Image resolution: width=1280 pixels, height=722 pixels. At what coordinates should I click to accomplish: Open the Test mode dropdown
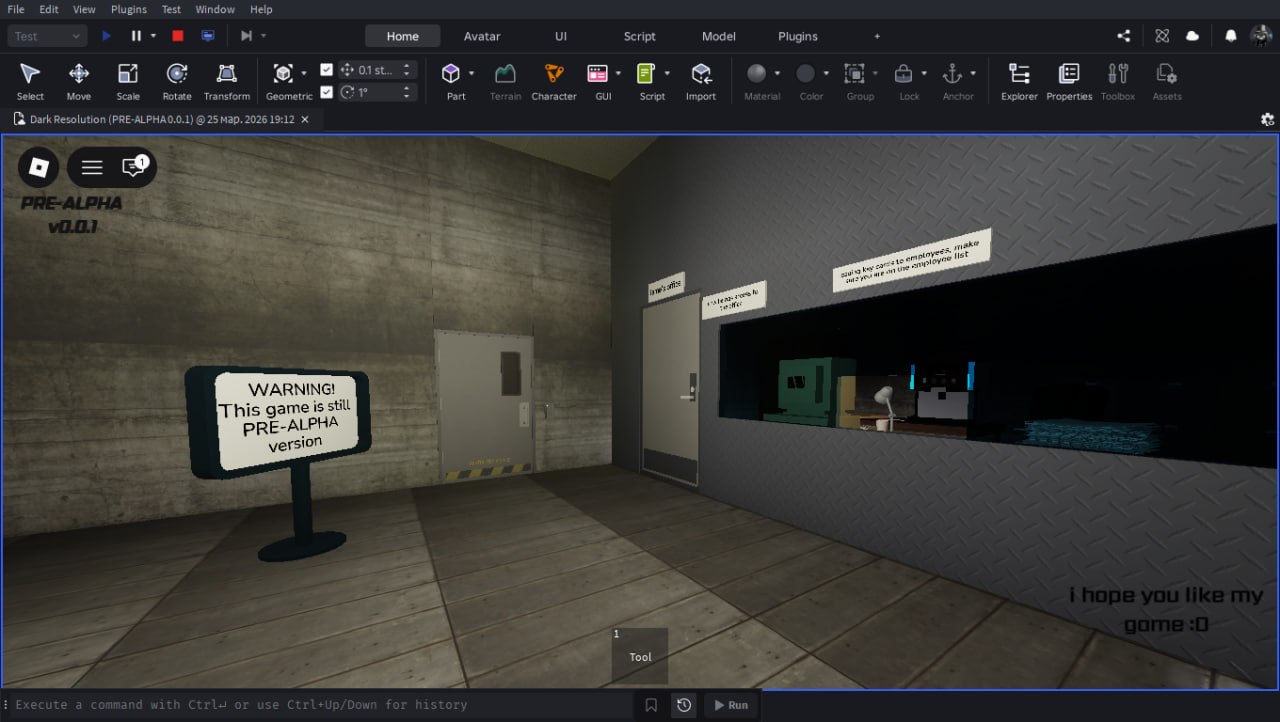coord(48,36)
